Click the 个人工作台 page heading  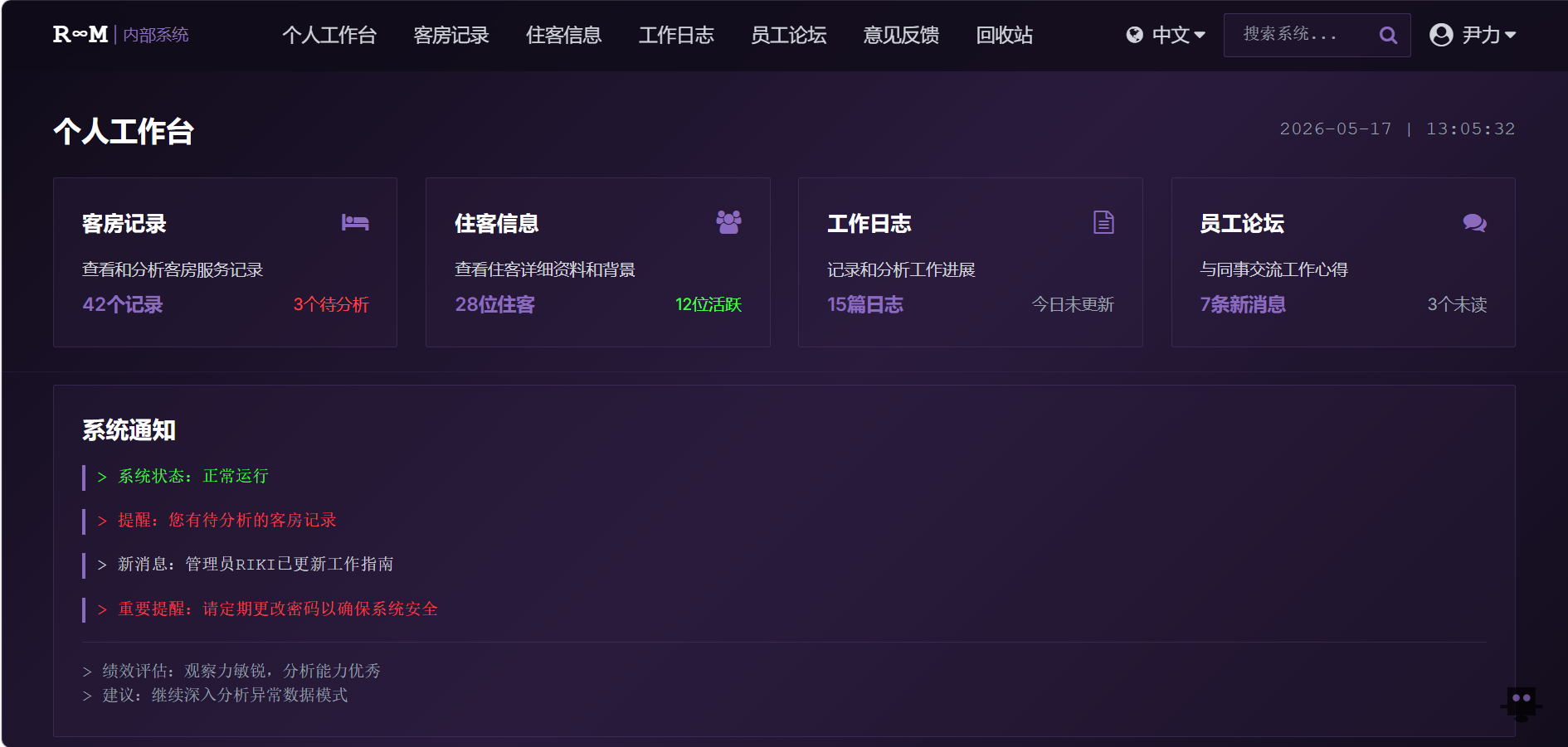click(x=124, y=131)
